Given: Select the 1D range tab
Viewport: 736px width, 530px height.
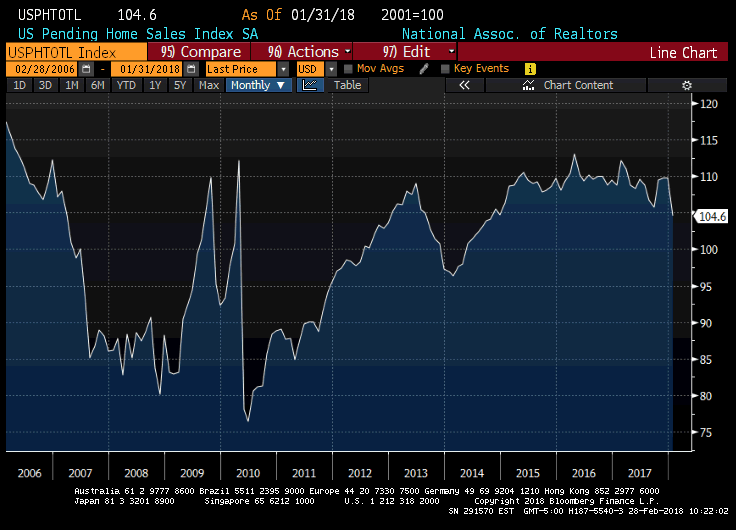Looking at the screenshot, I should click(x=19, y=85).
